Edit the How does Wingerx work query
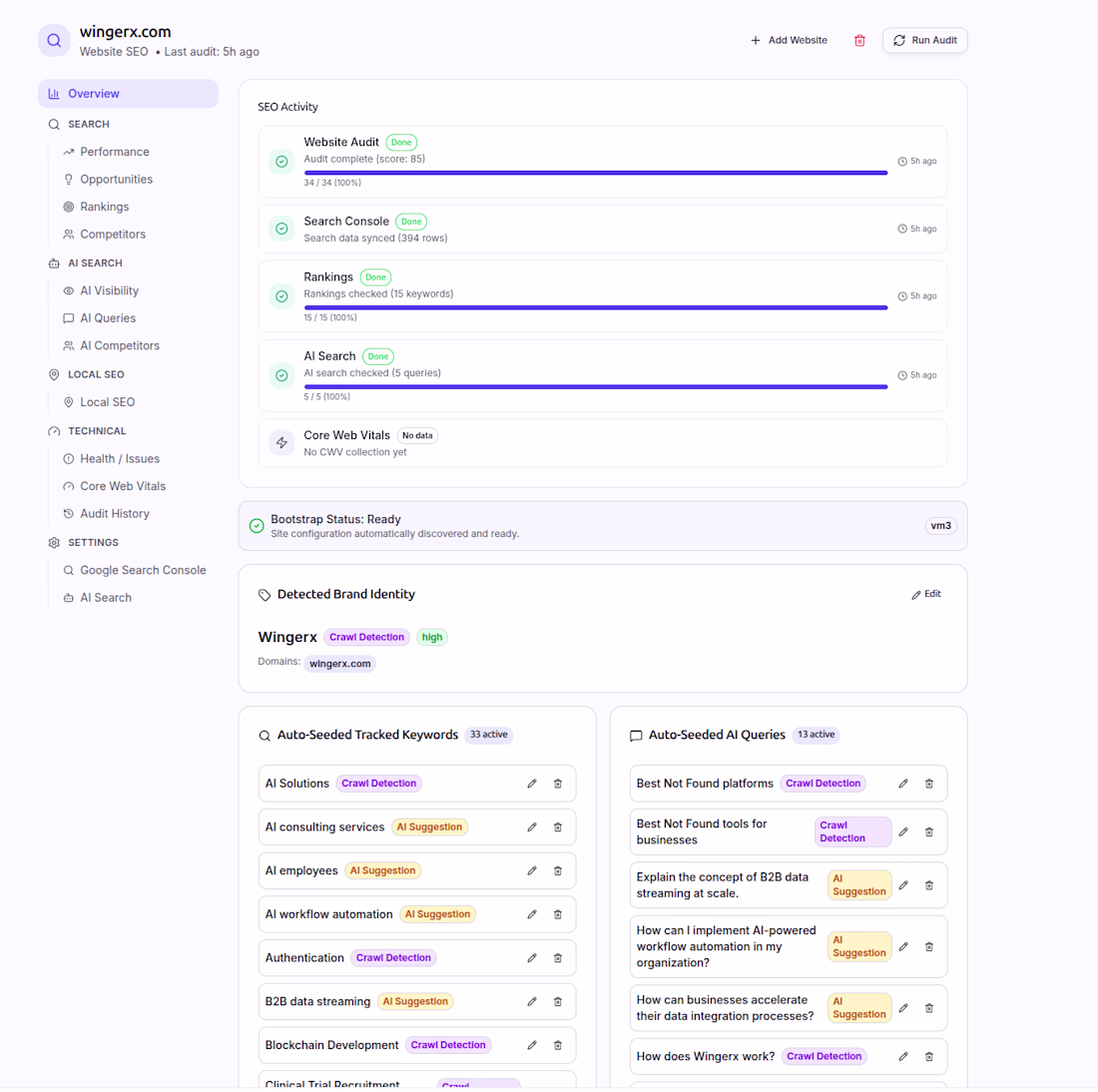 tap(903, 1056)
